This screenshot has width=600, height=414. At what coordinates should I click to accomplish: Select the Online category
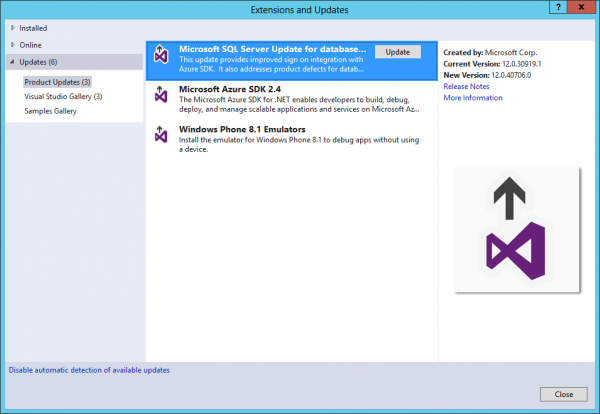31,45
